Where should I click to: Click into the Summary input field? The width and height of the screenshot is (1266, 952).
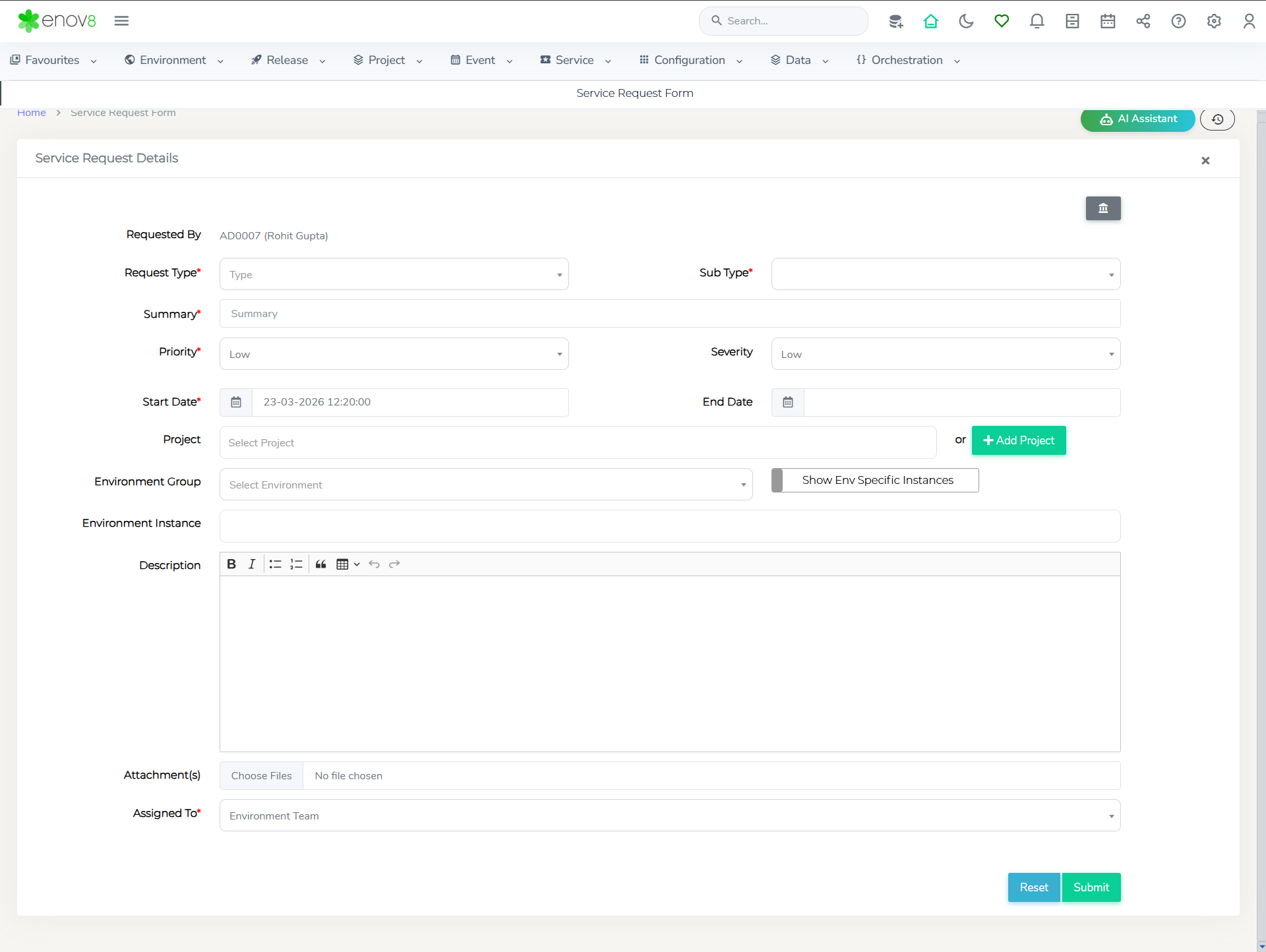coord(669,314)
